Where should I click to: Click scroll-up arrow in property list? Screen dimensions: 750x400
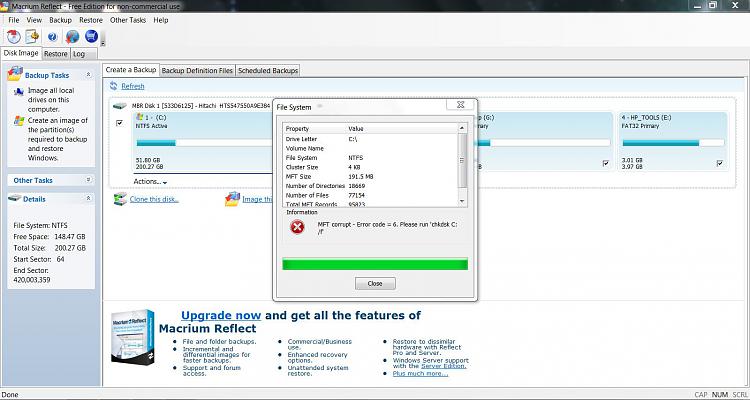[x=462, y=128]
